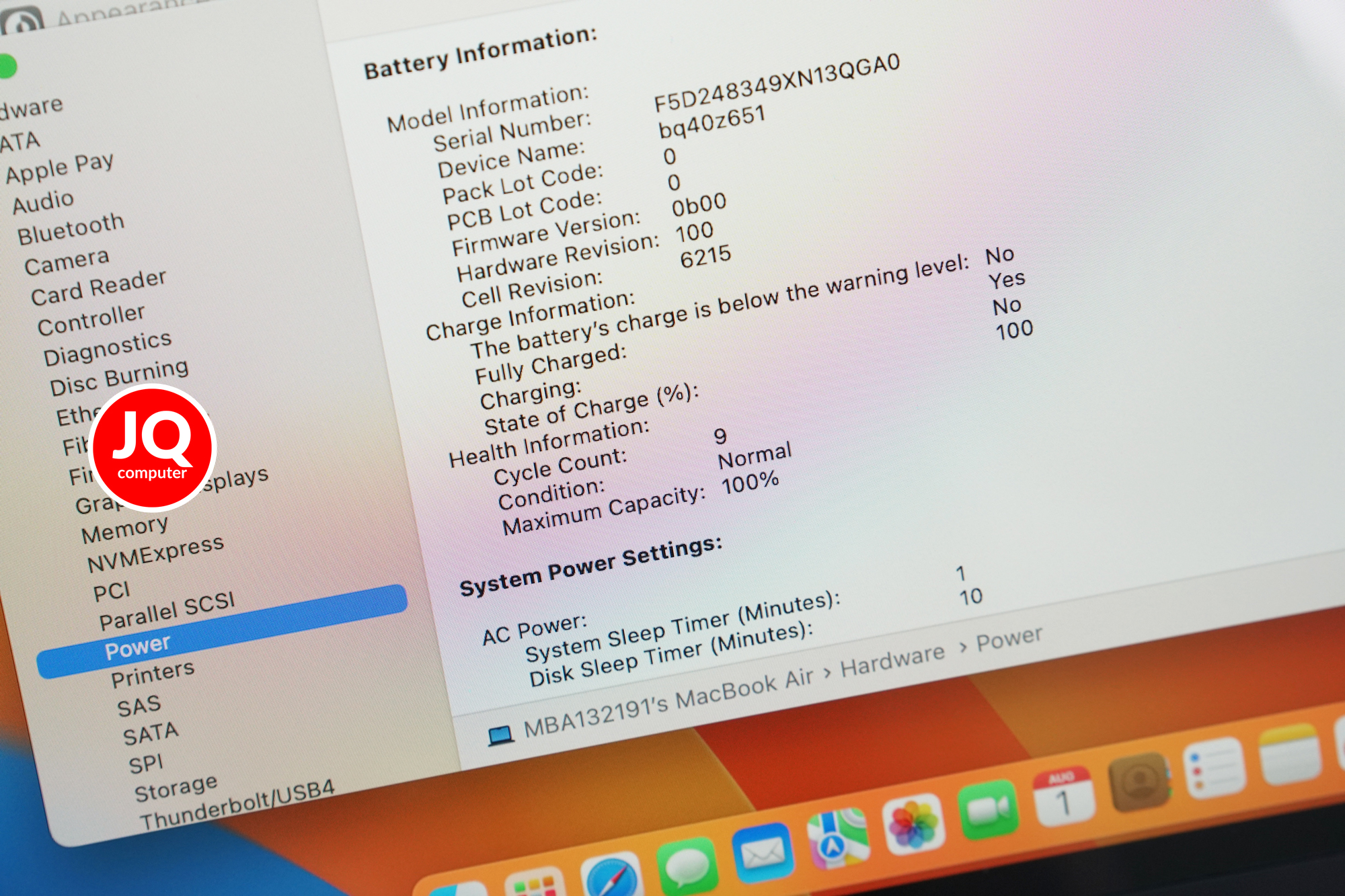Viewport: 1345px width, 896px height.
Task: Click firmware version value 0b00
Action: (699, 205)
